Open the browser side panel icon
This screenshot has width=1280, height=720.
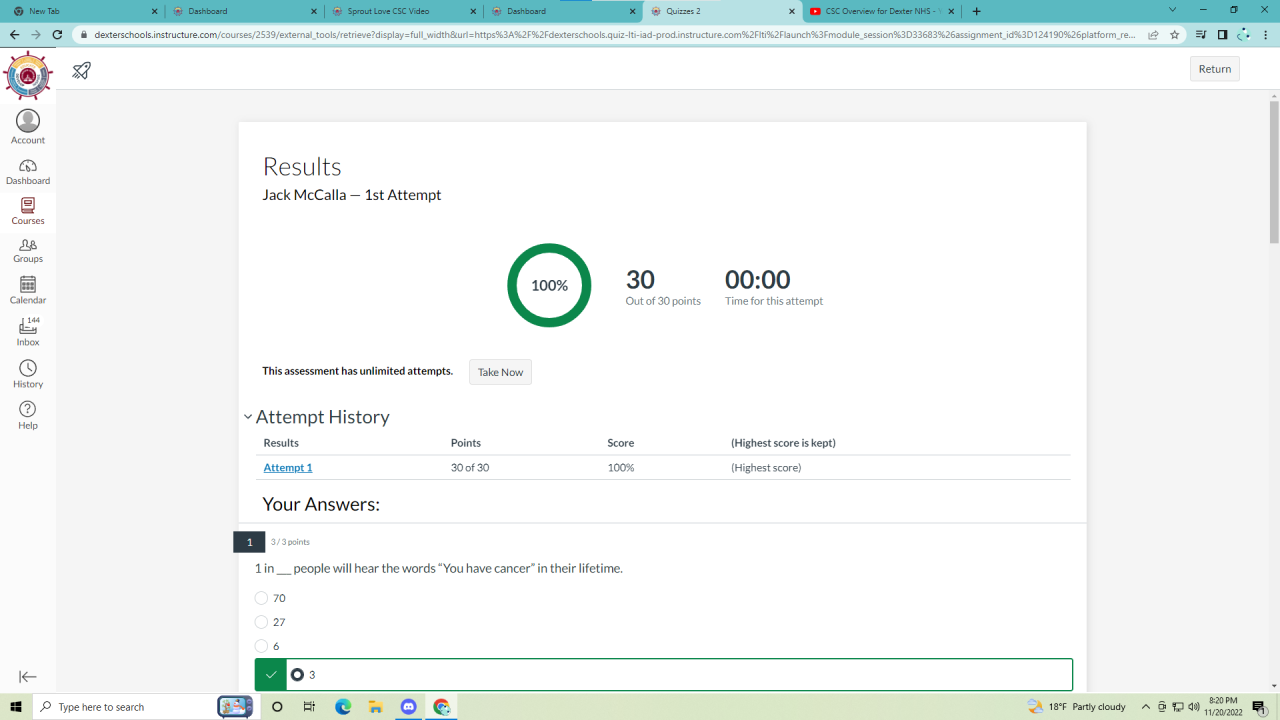[x=1222, y=34]
